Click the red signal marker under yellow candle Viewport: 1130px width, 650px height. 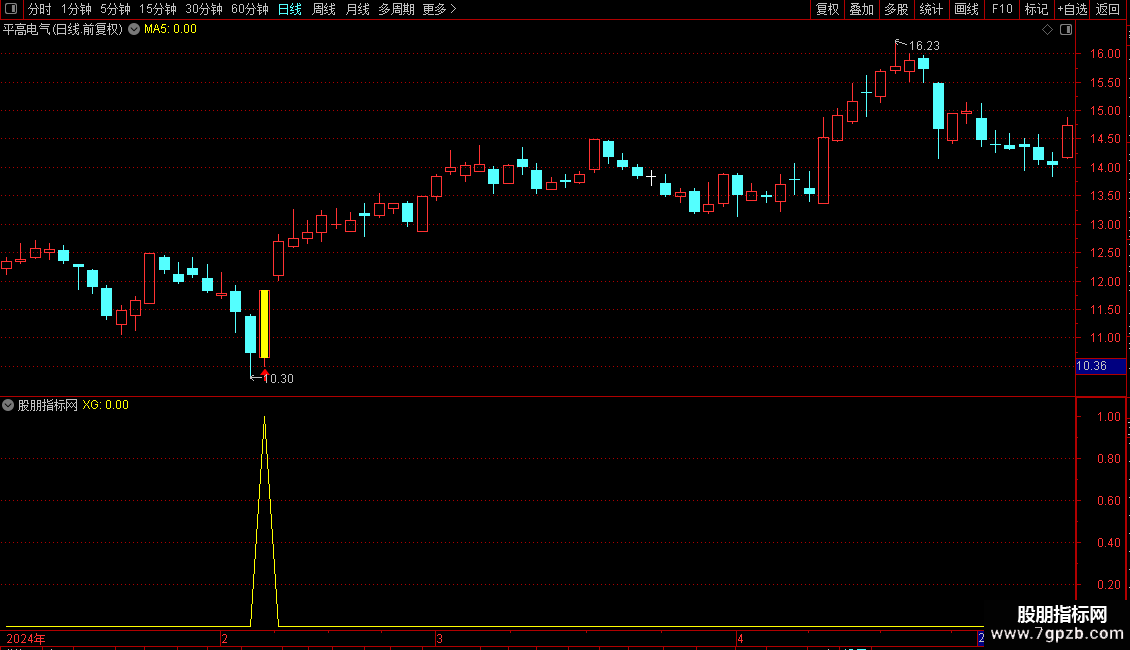click(x=264, y=373)
